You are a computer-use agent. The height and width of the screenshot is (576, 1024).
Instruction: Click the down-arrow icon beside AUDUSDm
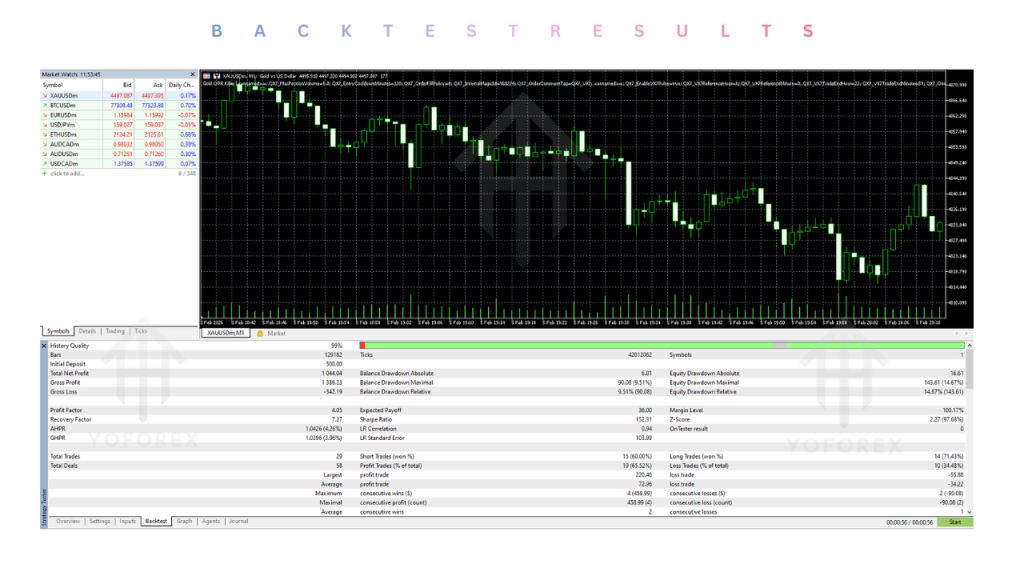[x=45, y=154]
